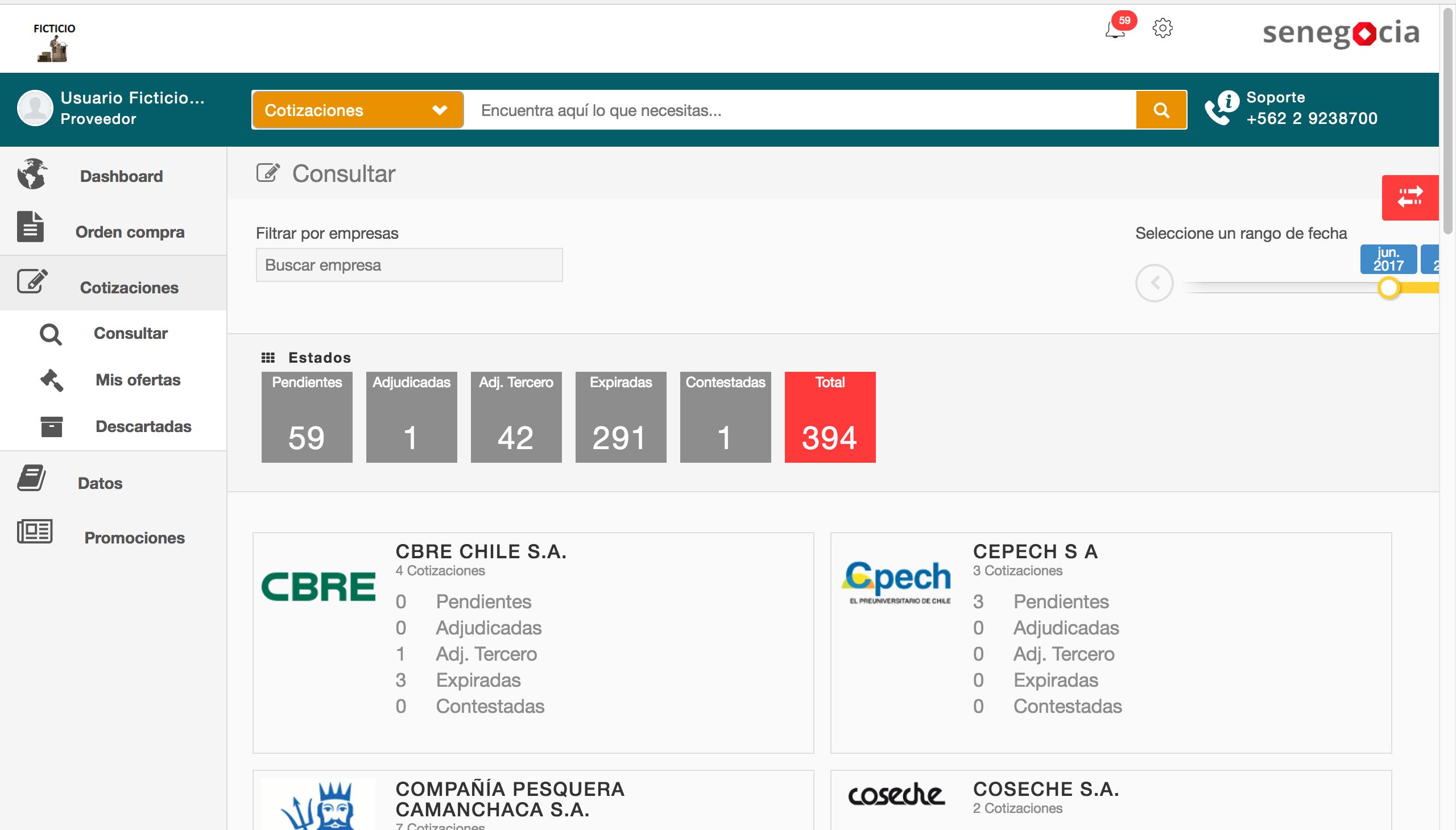The height and width of the screenshot is (830, 1456).
Task: Click CBRE's "Adj. Tercero" row
Action: [466, 654]
